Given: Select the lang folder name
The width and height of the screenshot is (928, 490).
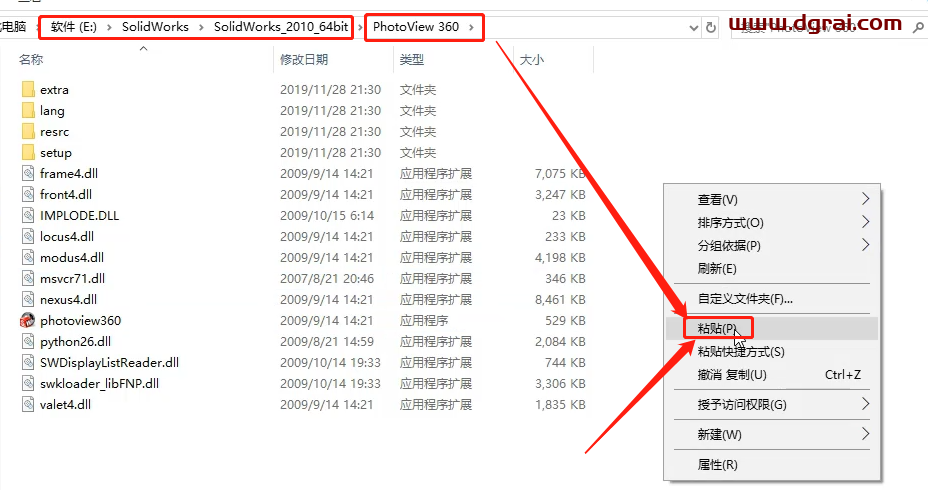Looking at the screenshot, I should coord(52,111).
